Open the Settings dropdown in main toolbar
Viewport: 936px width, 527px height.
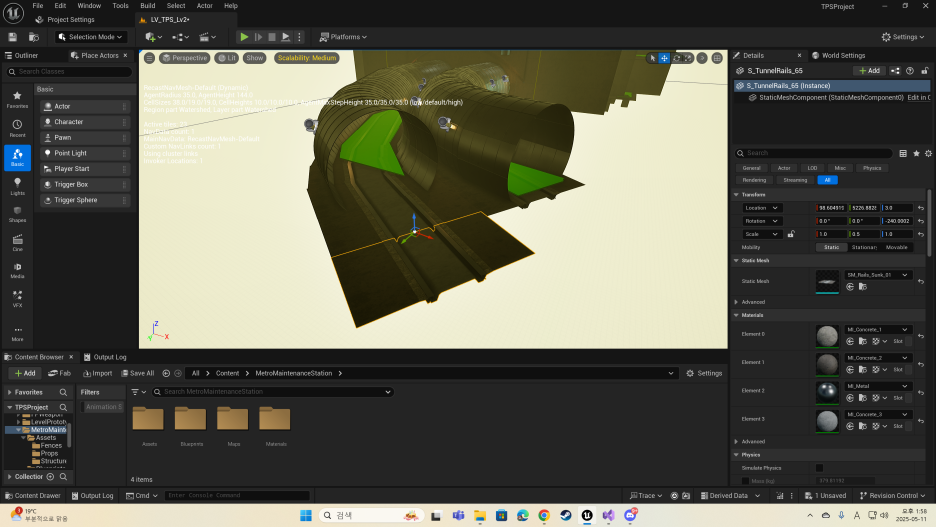coord(903,37)
